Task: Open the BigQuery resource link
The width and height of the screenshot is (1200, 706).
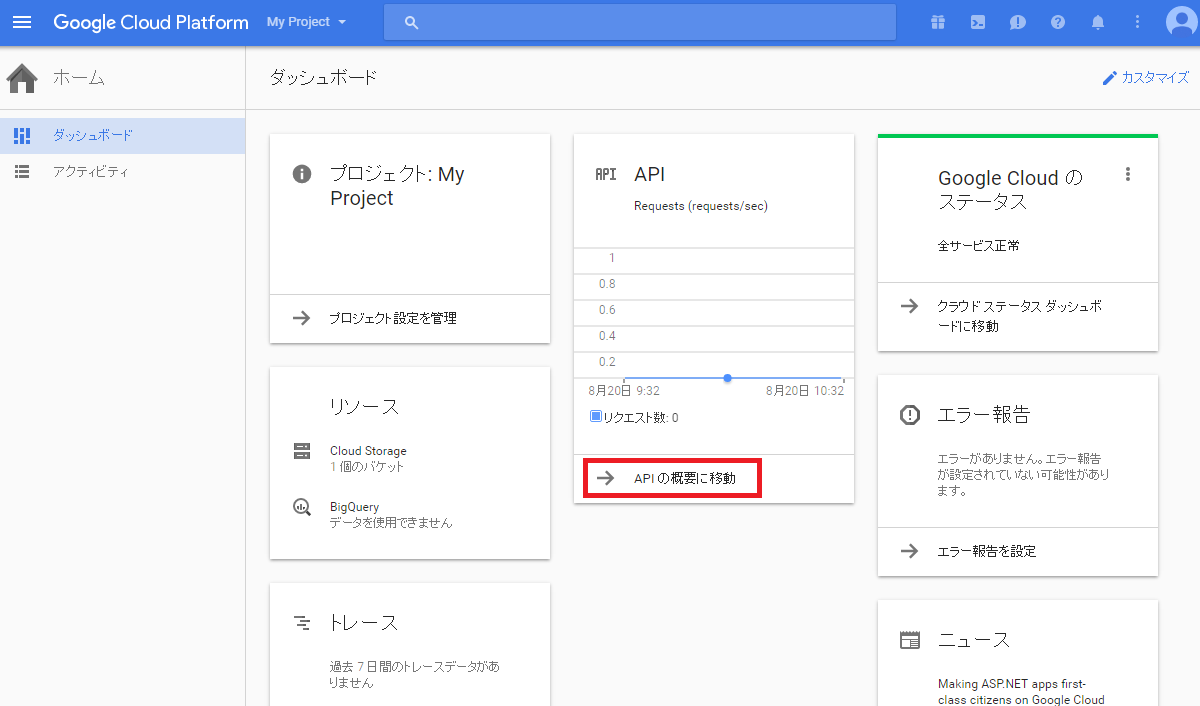Action: click(354, 507)
